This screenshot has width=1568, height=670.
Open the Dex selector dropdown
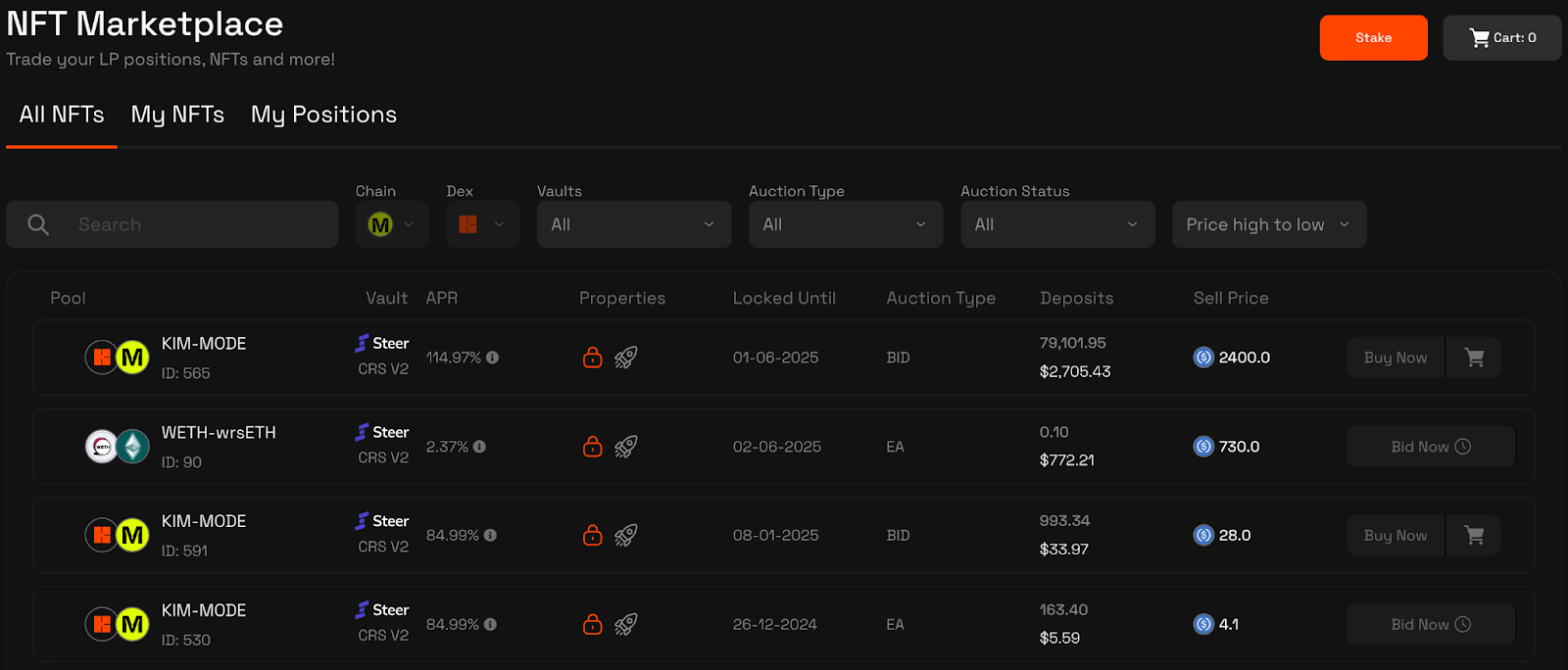[482, 224]
